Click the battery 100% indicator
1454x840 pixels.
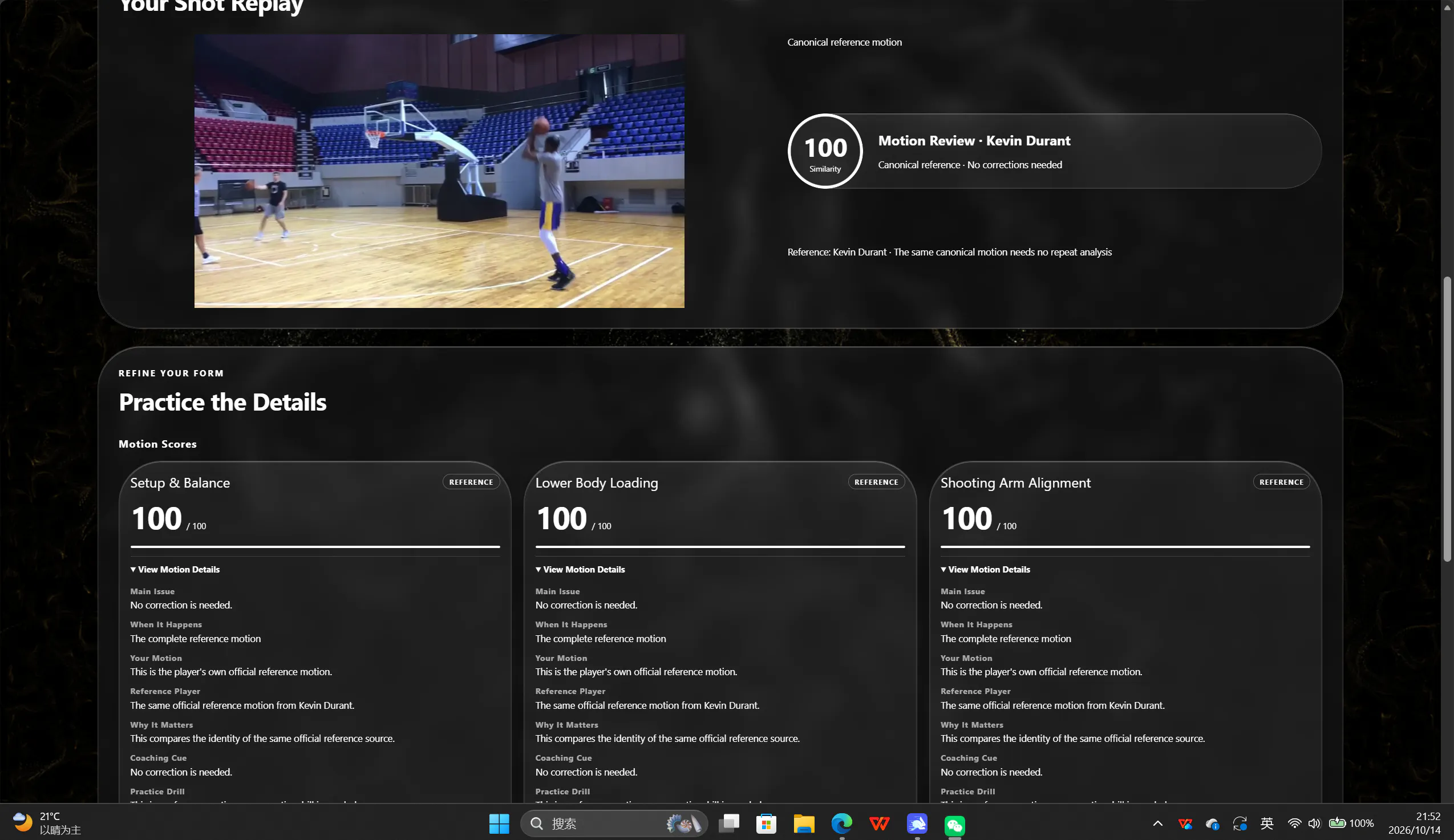pos(1351,823)
